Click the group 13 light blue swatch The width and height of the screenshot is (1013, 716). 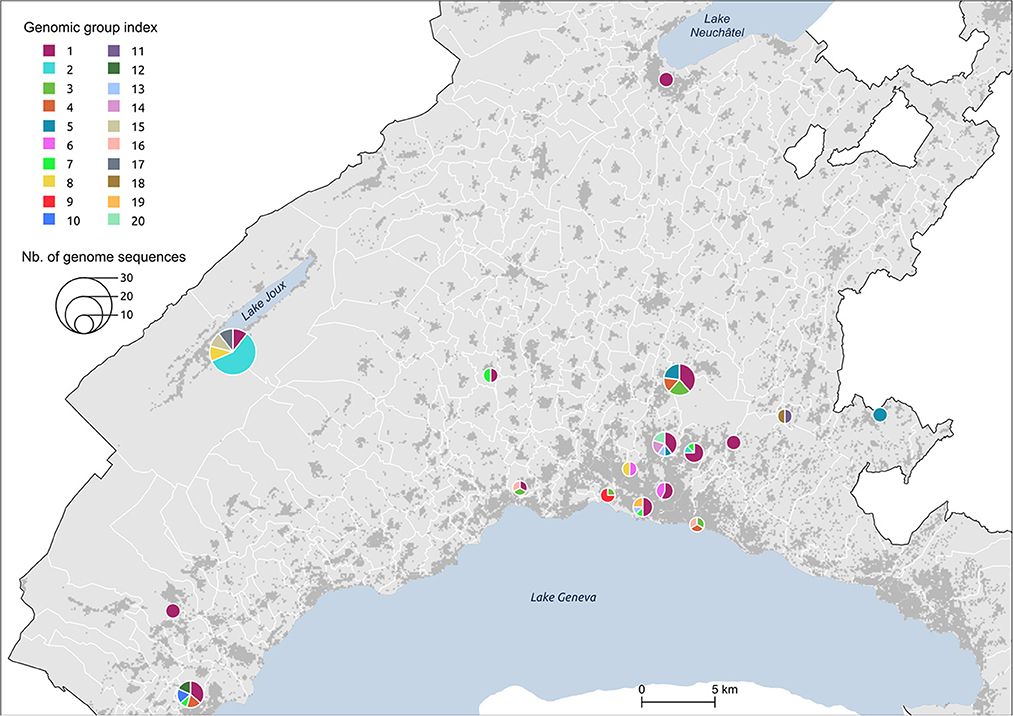tap(114, 88)
